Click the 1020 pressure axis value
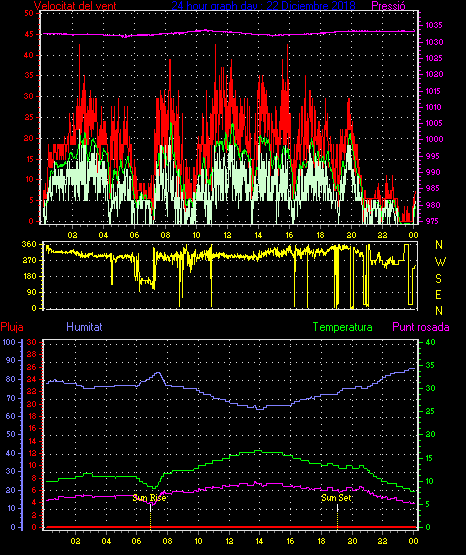 coord(434,74)
